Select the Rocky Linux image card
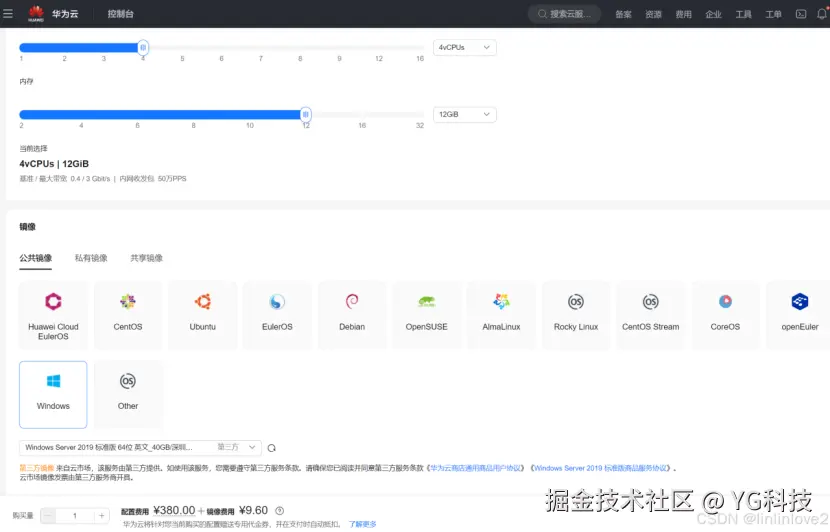This screenshot has width=830, height=532. [x=576, y=315]
